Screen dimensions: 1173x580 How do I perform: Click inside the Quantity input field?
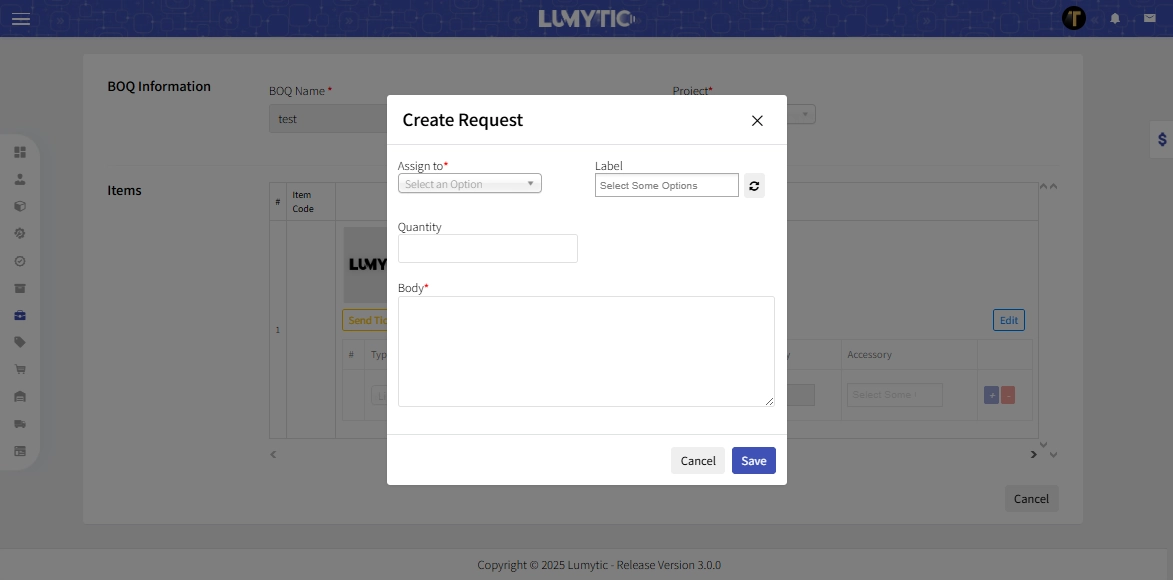(x=487, y=248)
